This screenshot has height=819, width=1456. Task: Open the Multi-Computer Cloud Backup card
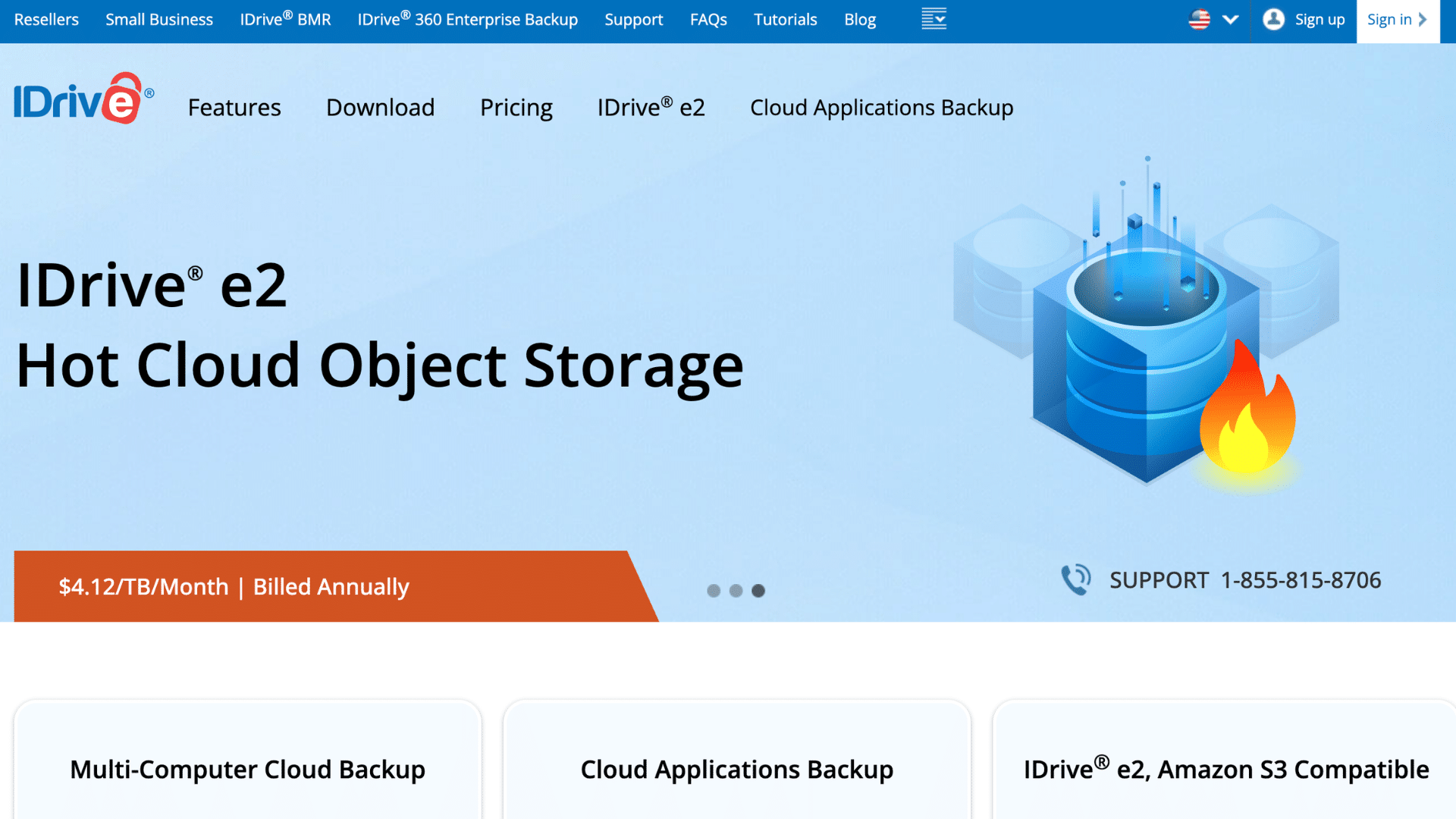tap(247, 760)
